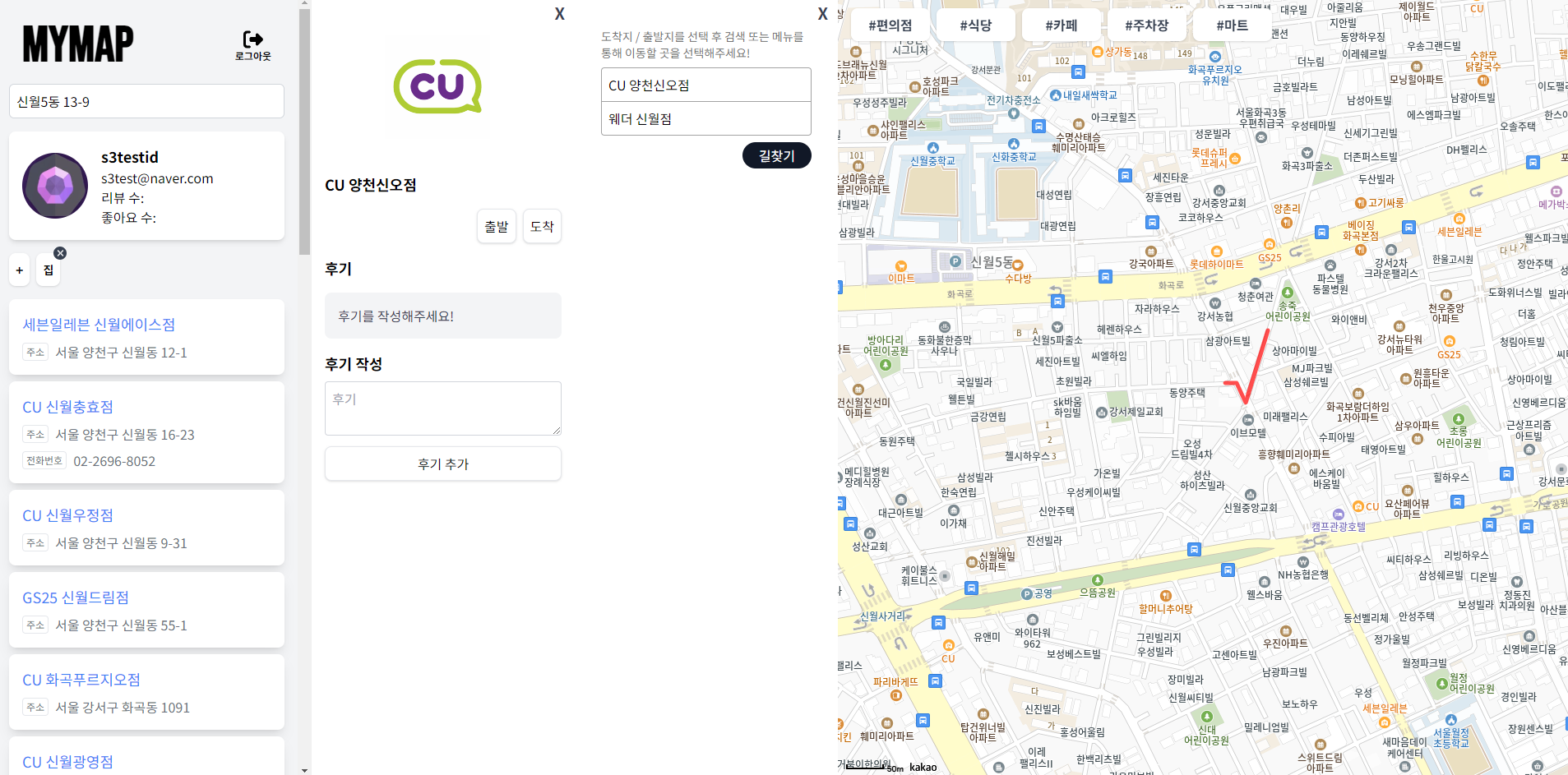This screenshot has width=1568, height=775.
Task: Click the sidebar scrollbar down arrow
Action: click(x=305, y=770)
